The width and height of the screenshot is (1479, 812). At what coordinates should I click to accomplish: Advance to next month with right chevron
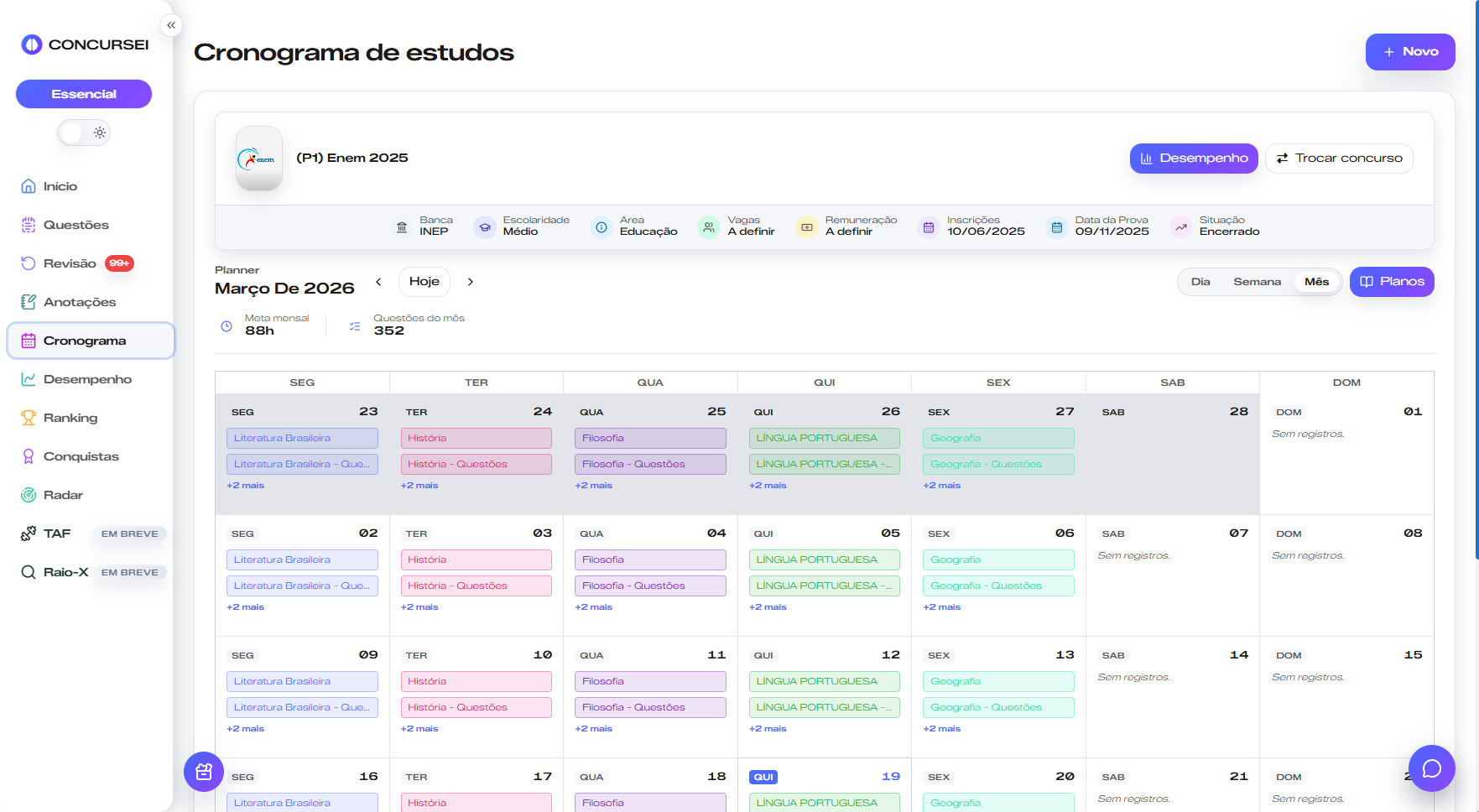click(x=471, y=282)
